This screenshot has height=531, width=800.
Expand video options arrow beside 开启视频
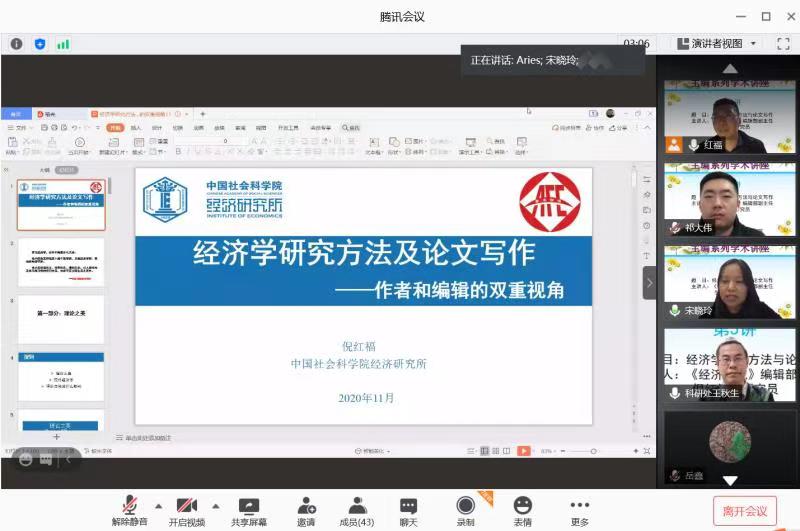pyautogui.click(x=215, y=505)
